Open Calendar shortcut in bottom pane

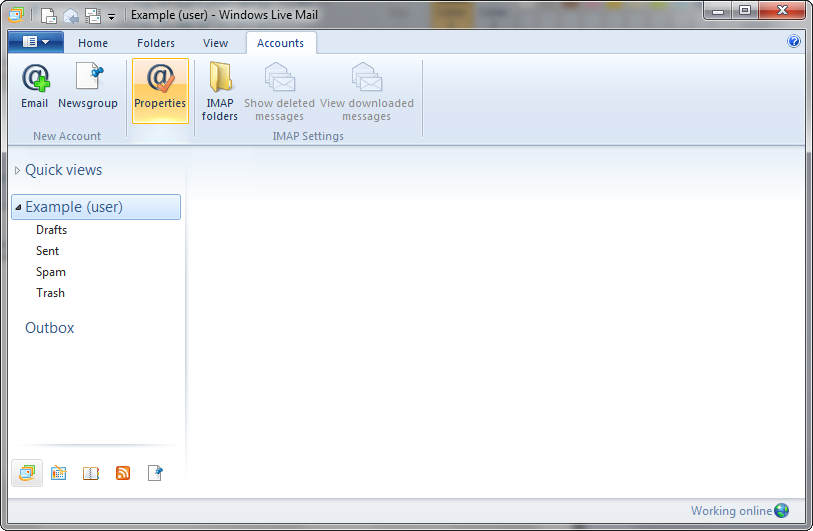(x=59, y=473)
